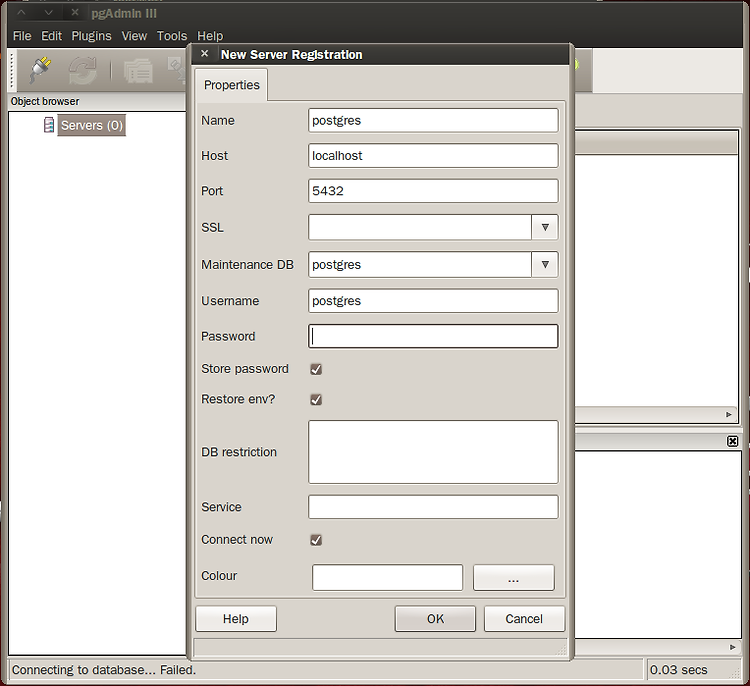Click the upper panel scroll right arrow

coord(728,414)
